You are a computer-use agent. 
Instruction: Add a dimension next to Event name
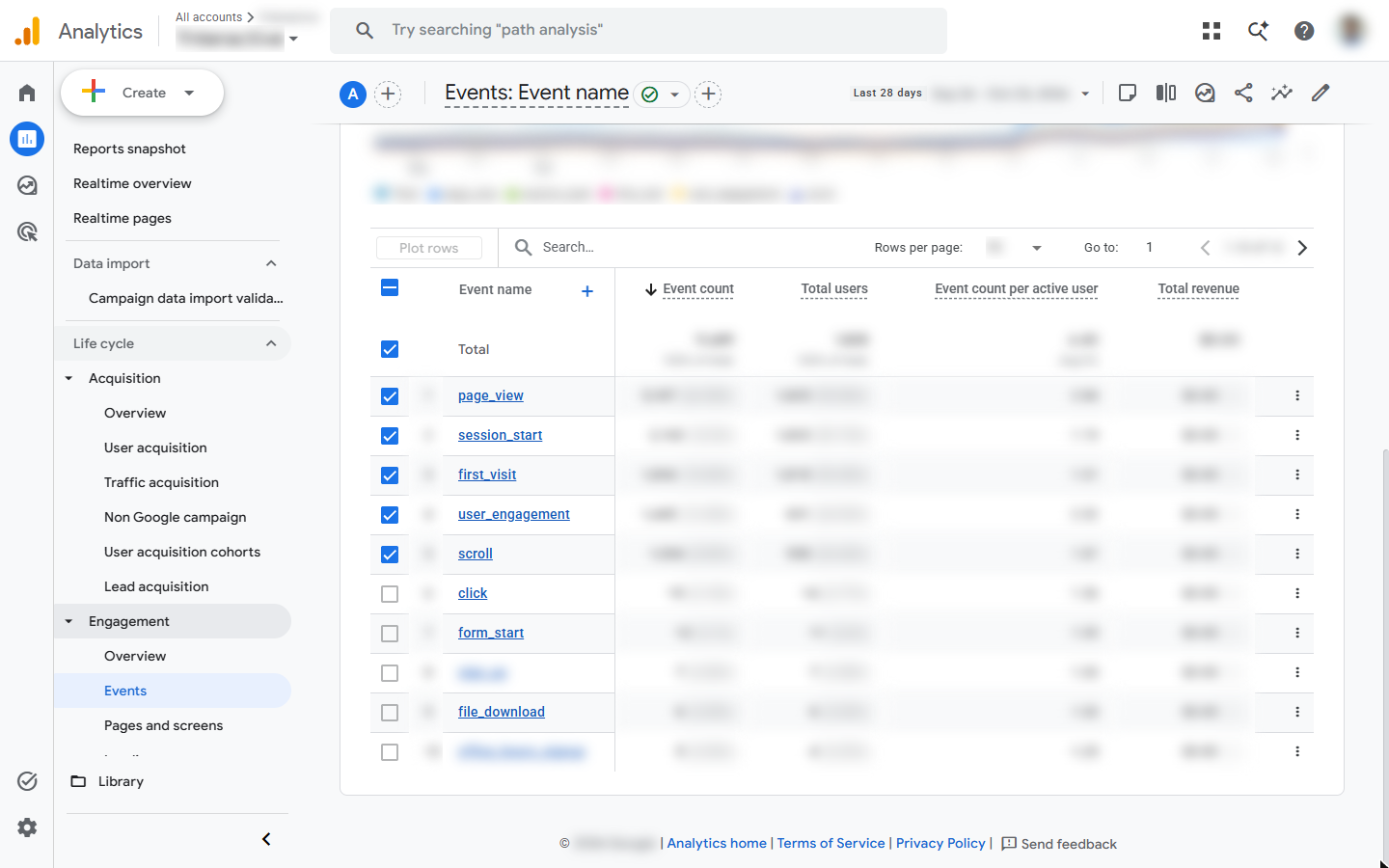pos(587,291)
